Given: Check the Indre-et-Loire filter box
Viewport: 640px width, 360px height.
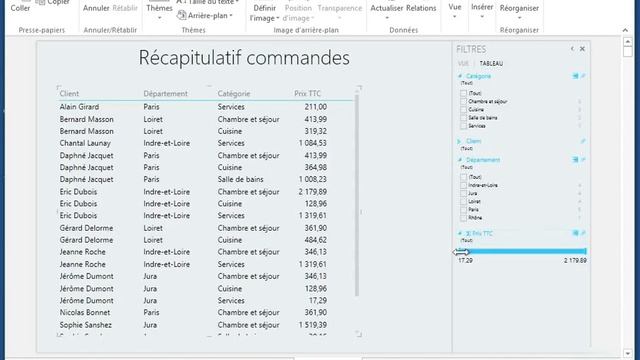Looking at the screenshot, I should 463,185.
